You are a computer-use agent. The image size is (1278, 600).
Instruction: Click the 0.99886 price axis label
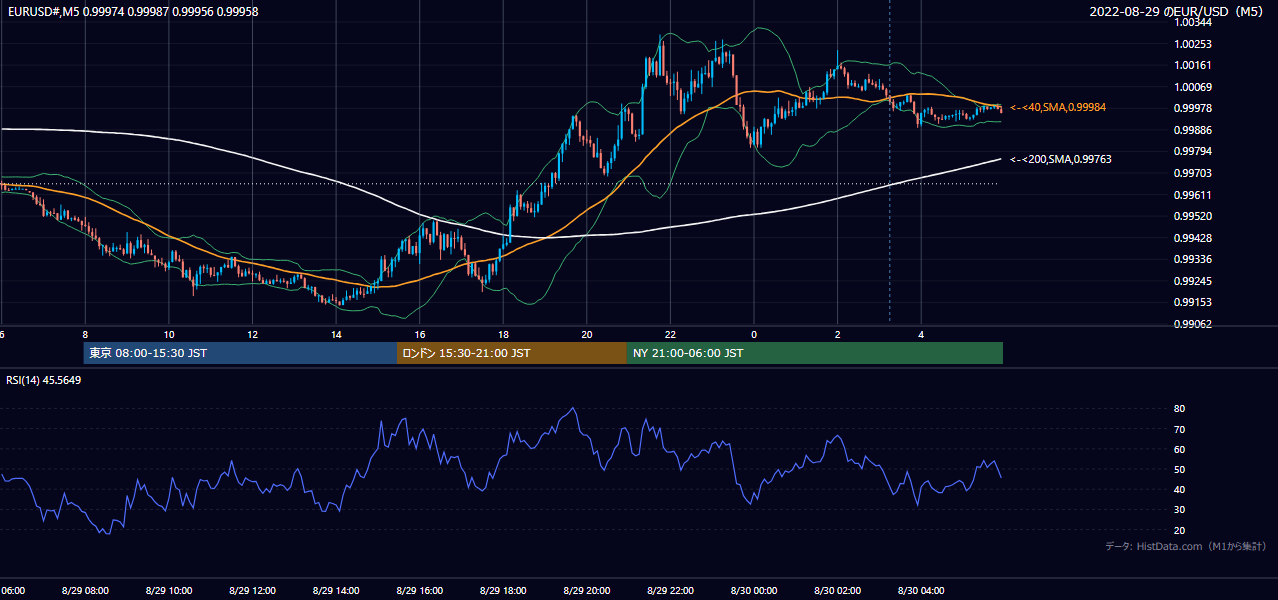(x=1194, y=130)
